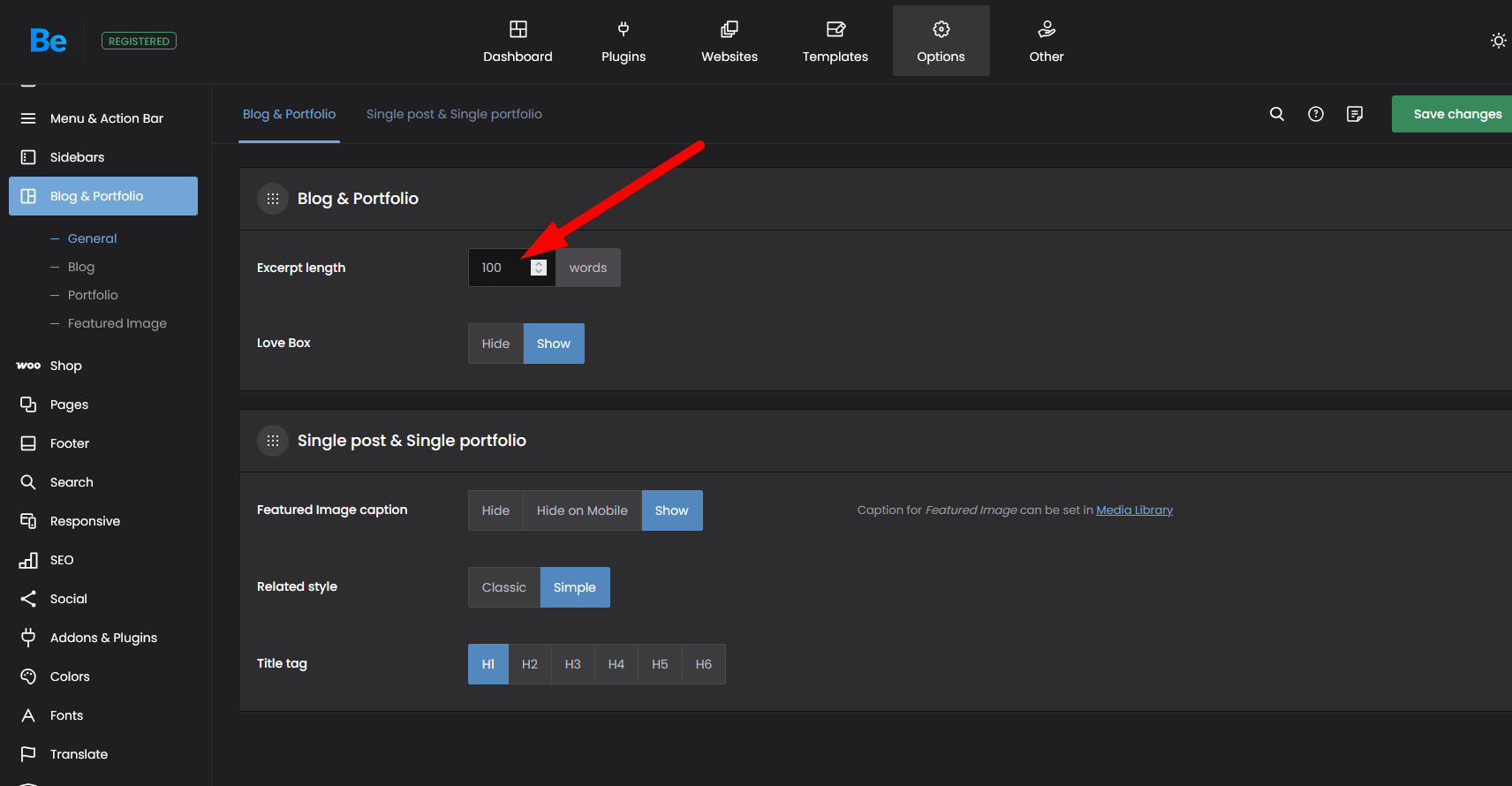
Task: Select the Portfolio sub-item
Action: 93,295
